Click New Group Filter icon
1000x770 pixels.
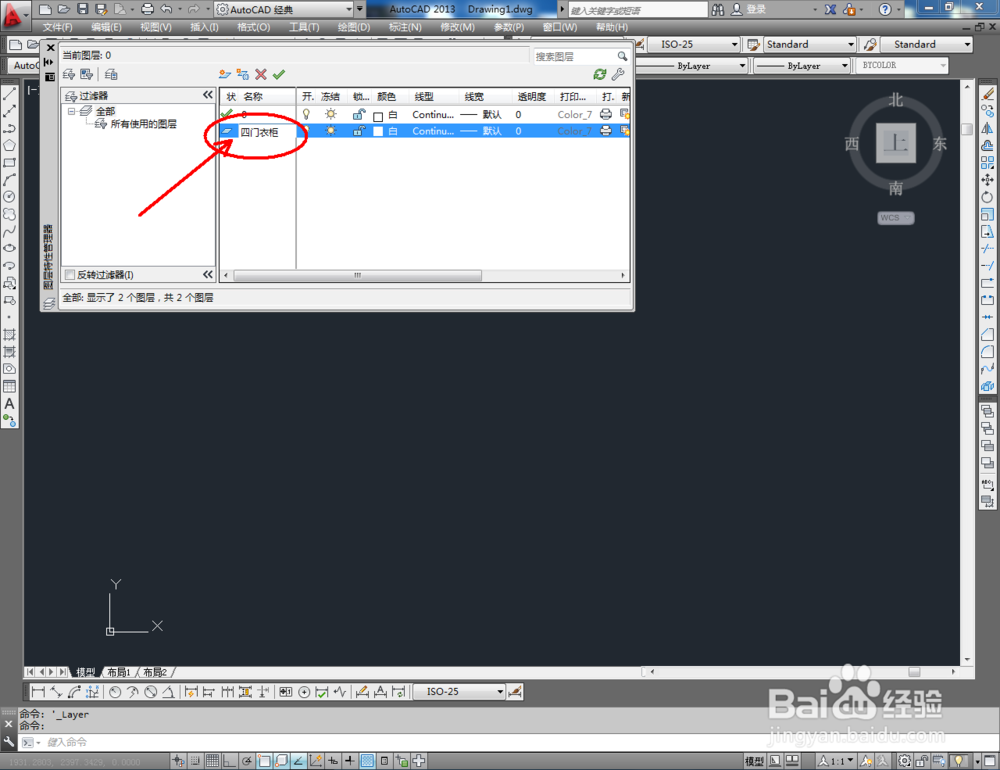pyautogui.click(x=87, y=75)
